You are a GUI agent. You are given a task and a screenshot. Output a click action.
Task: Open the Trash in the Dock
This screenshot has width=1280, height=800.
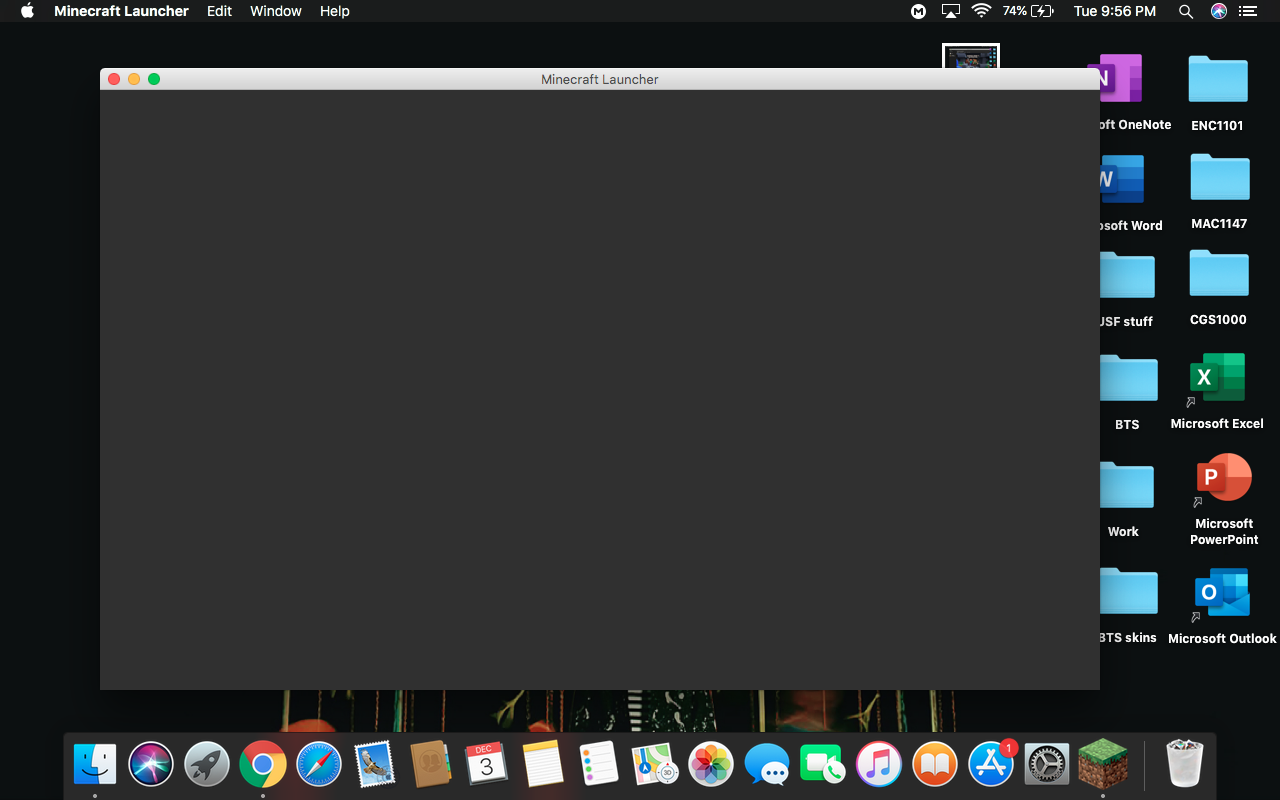(1184, 765)
